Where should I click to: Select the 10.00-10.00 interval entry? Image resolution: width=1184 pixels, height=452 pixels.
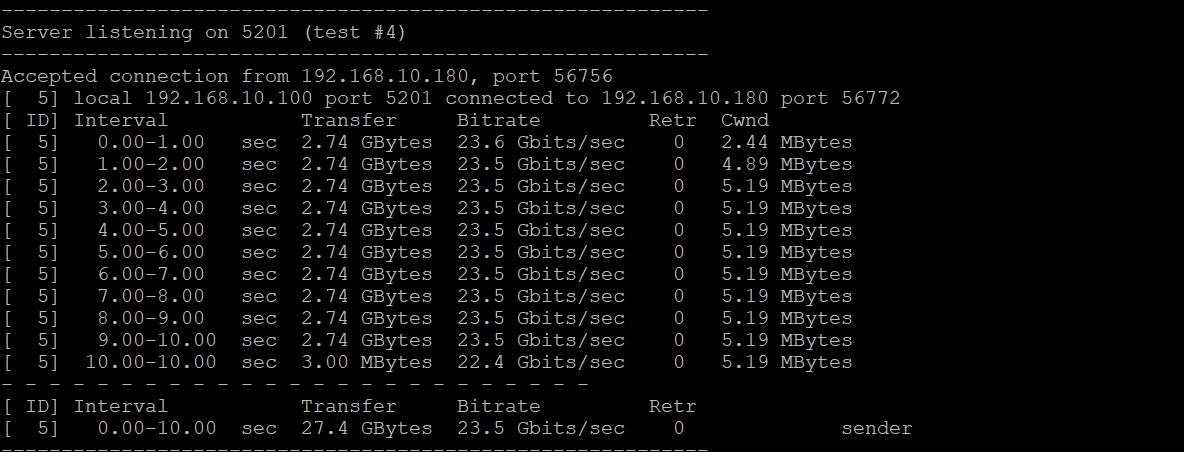pos(150,362)
